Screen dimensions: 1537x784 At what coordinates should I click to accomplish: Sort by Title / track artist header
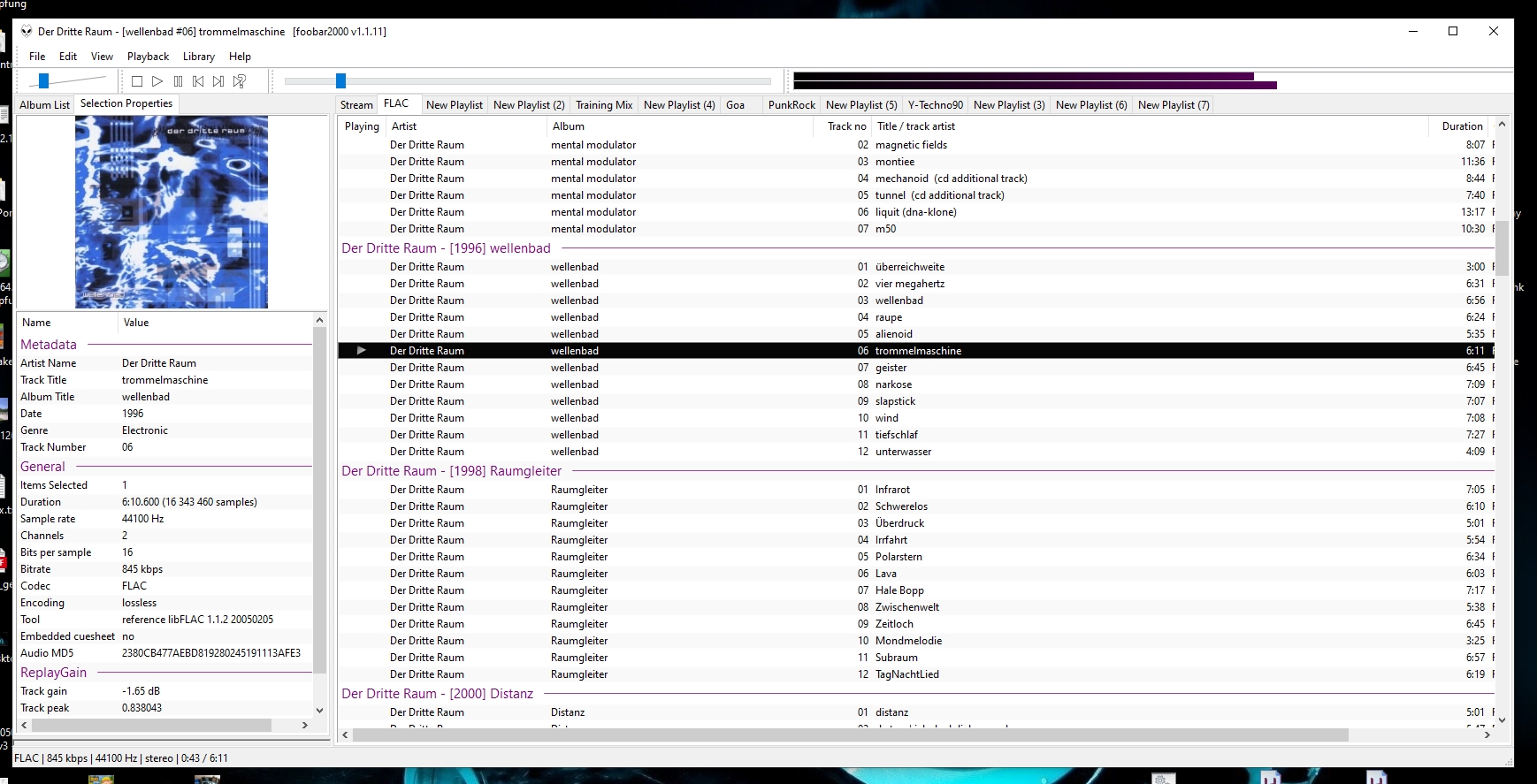(x=1150, y=126)
